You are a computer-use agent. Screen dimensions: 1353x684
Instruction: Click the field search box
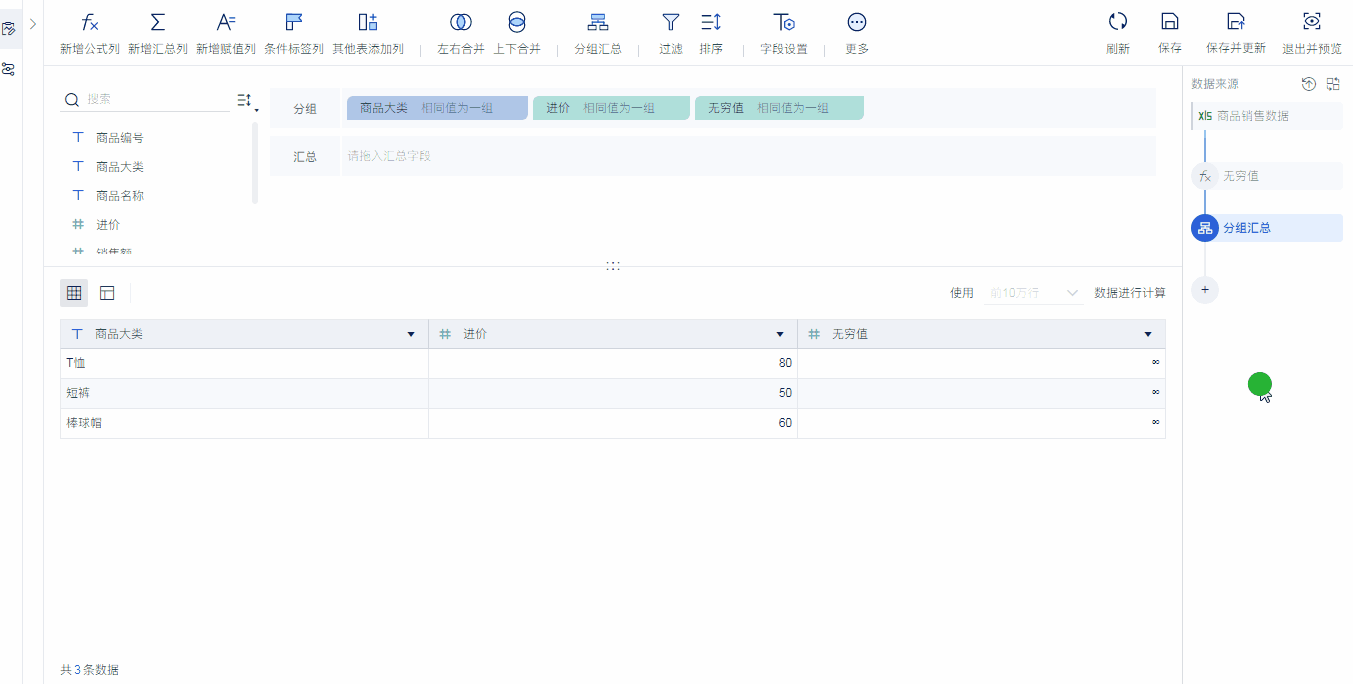point(147,99)
